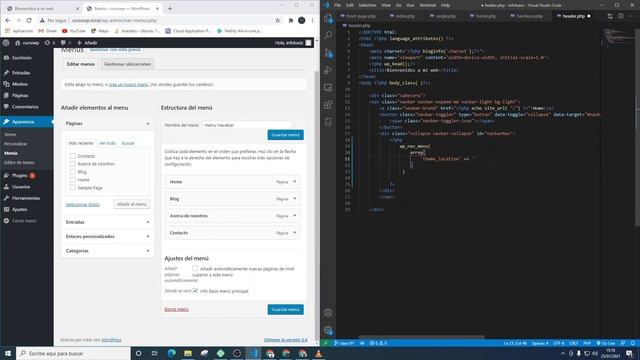Open Cortana circle on taskbar
The height and width of the screenshot is (360, 640).
click(x=138, y=353)
